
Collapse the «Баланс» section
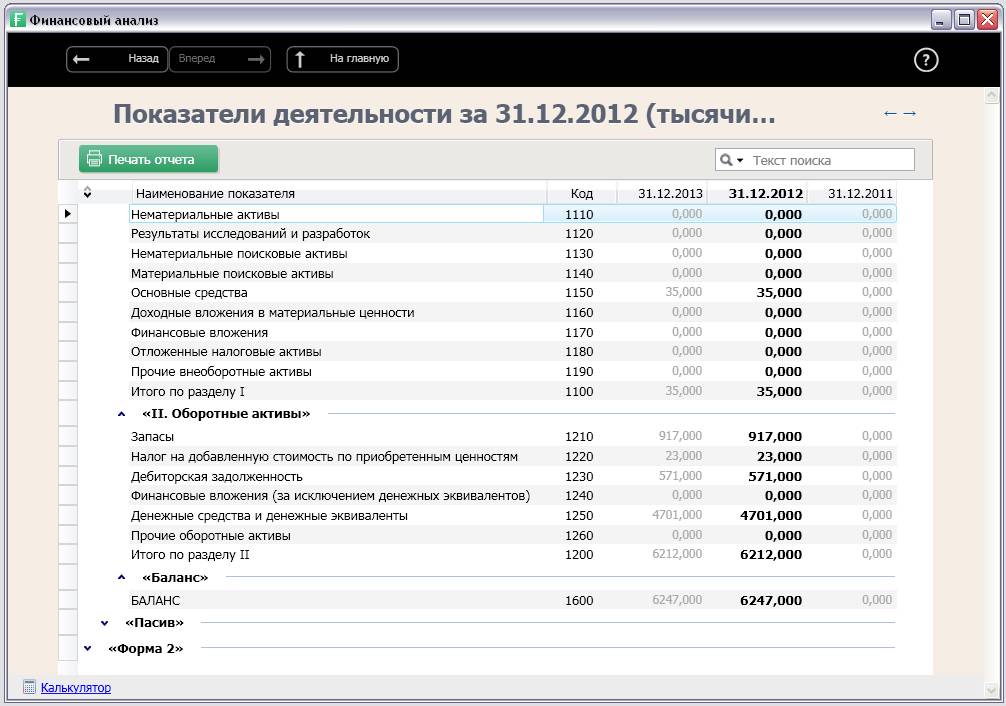click(x=122, y=578)
